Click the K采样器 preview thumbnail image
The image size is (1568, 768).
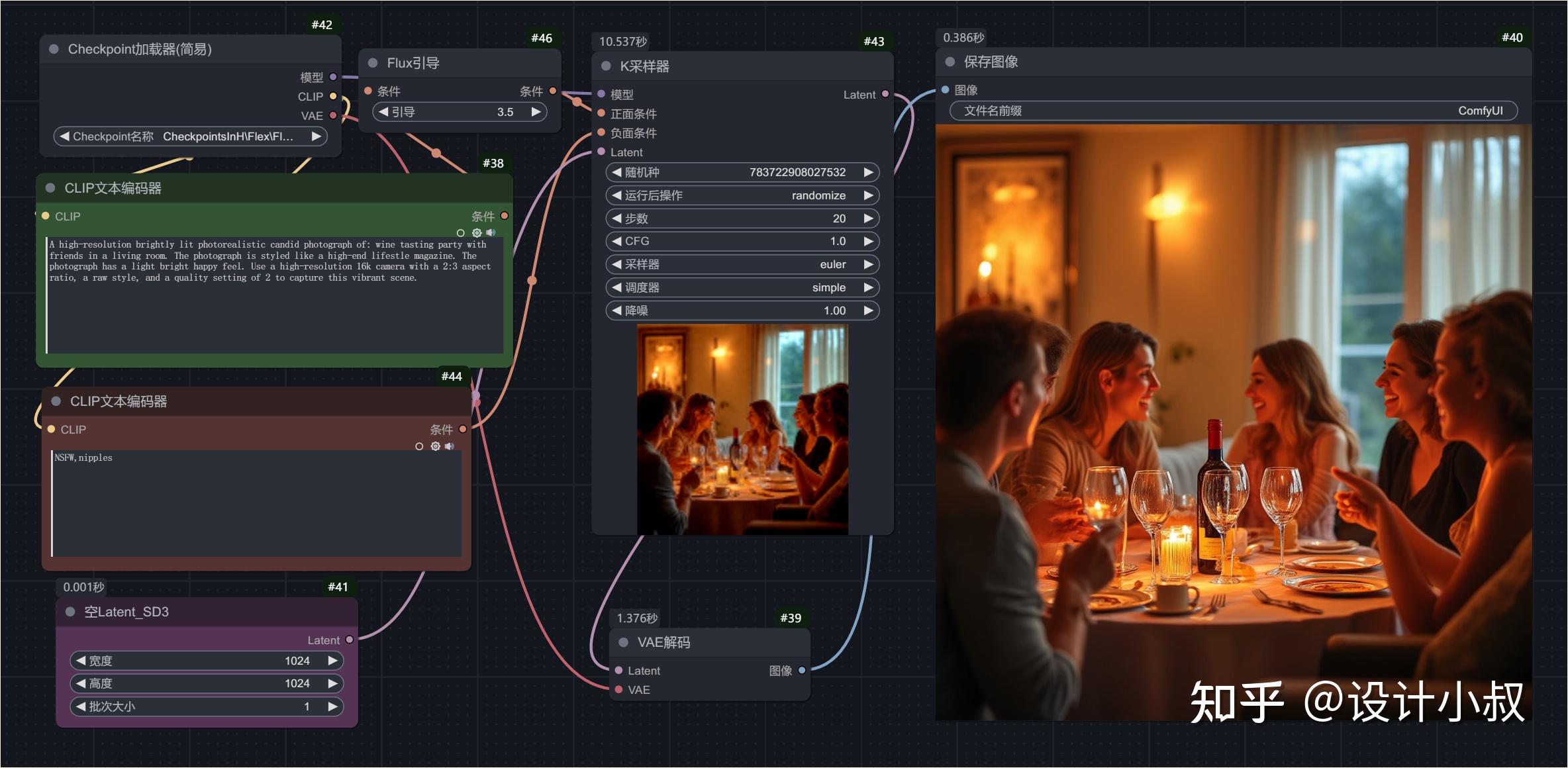click(x=742, y=429)
